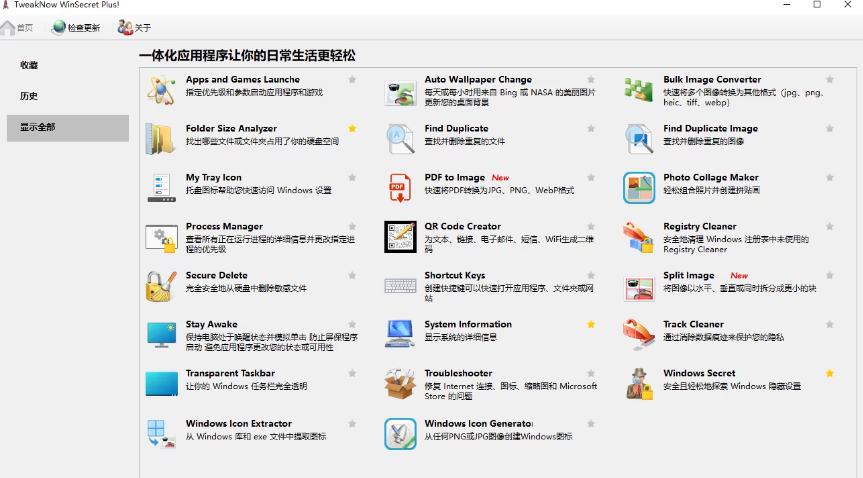Open the Stay Awake title link

click(x=211, y=324)
